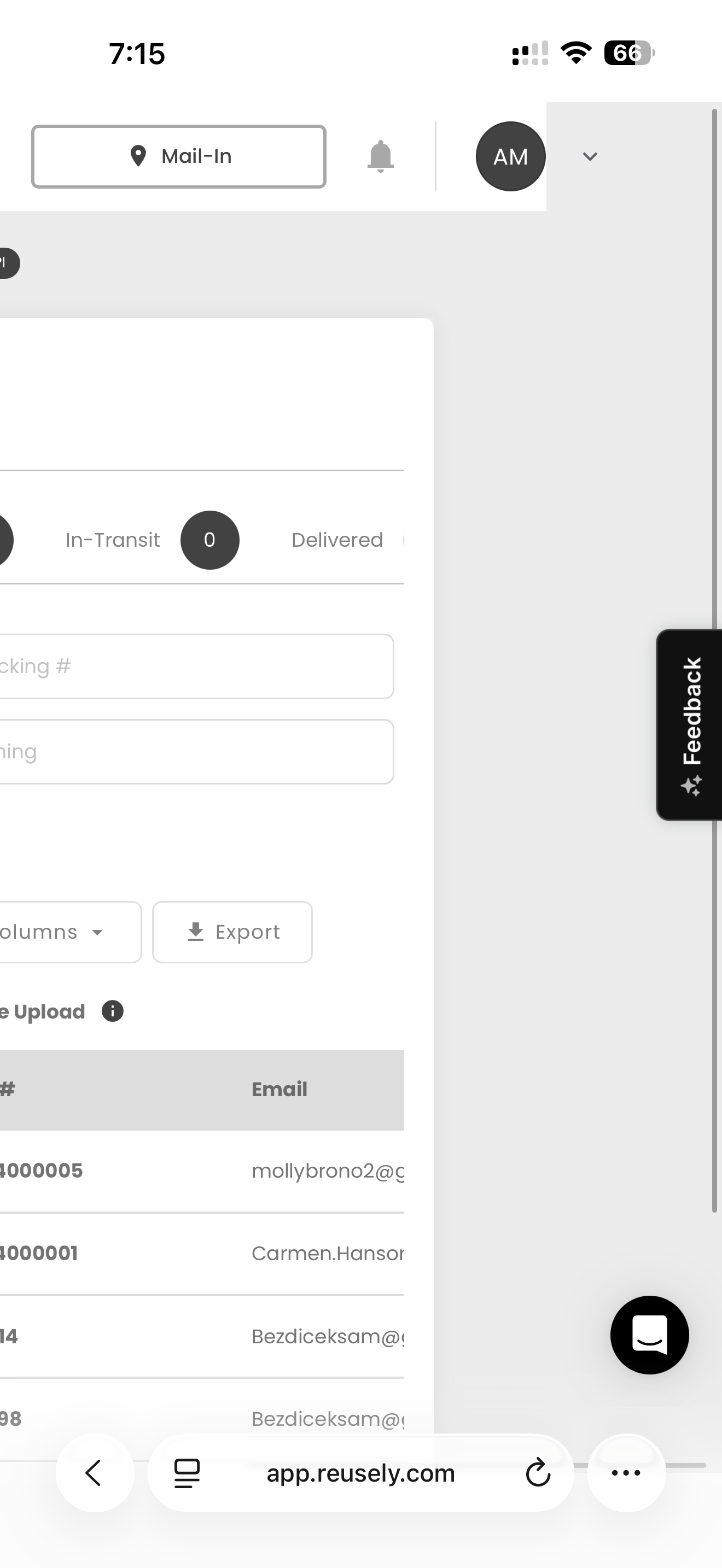Show Upload info tooltip icon

113,1011
